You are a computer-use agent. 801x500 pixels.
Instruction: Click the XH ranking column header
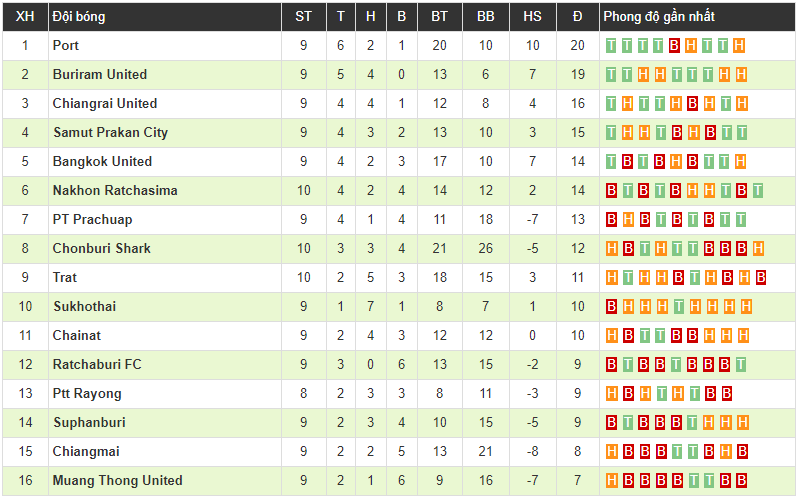pyautogui.click(x=26, y=16)
